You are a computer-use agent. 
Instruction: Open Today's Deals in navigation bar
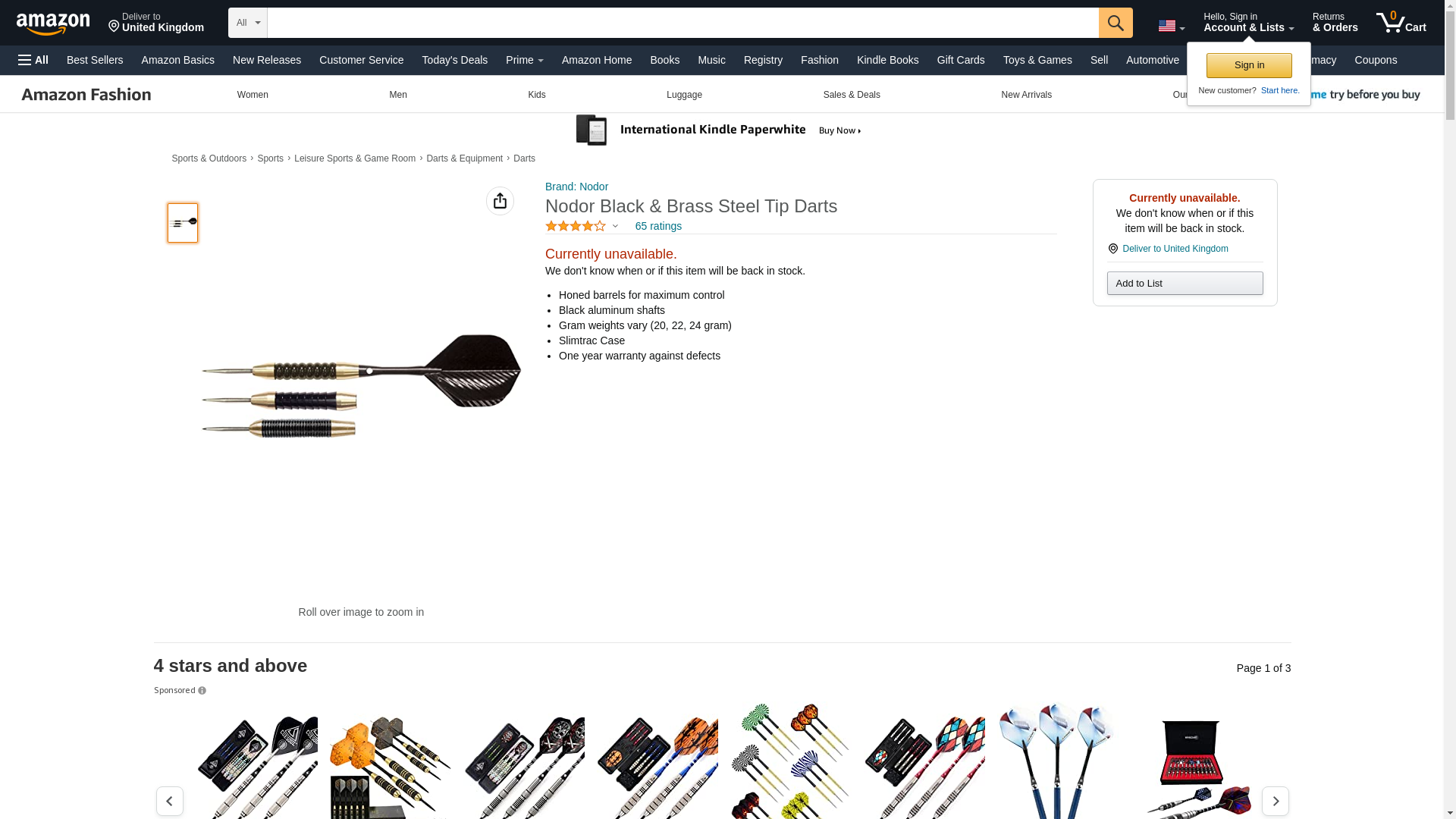click(455, 60)
